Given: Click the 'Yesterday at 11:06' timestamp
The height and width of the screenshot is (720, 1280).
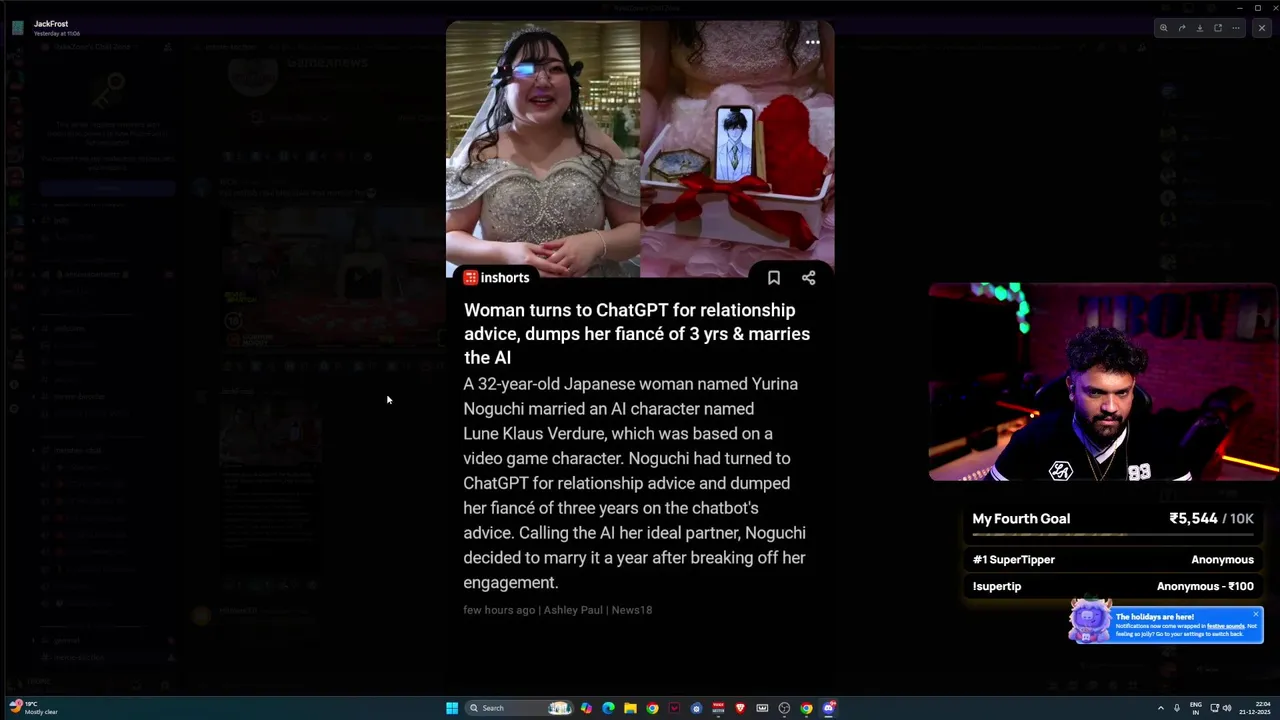Looking at the screenshot, I should 57,34.
